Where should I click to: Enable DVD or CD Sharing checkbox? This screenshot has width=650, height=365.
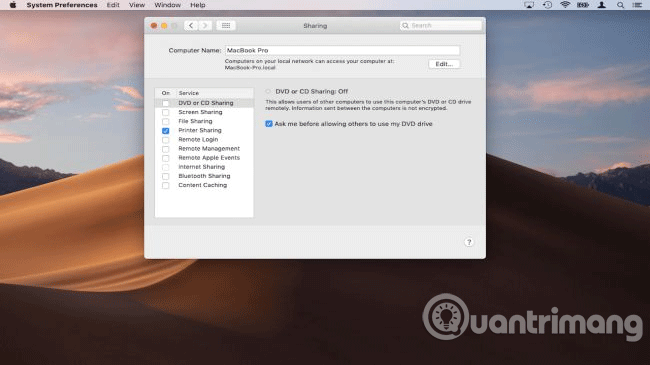coord(165,103)
